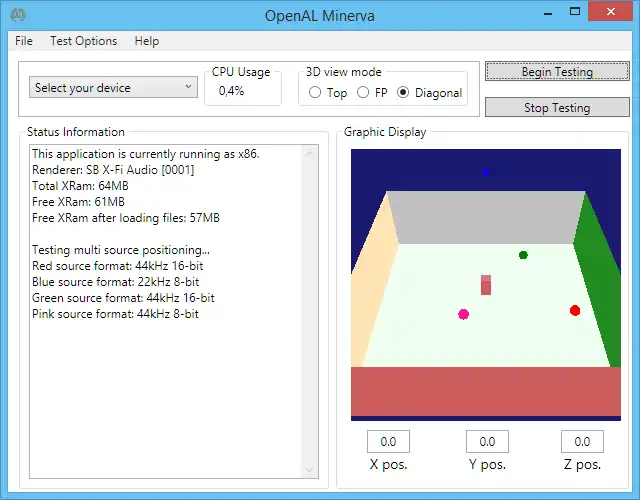Screen dimensions: 640x500
Task: Click the pink sound source dot
Action: click(463, 314)
